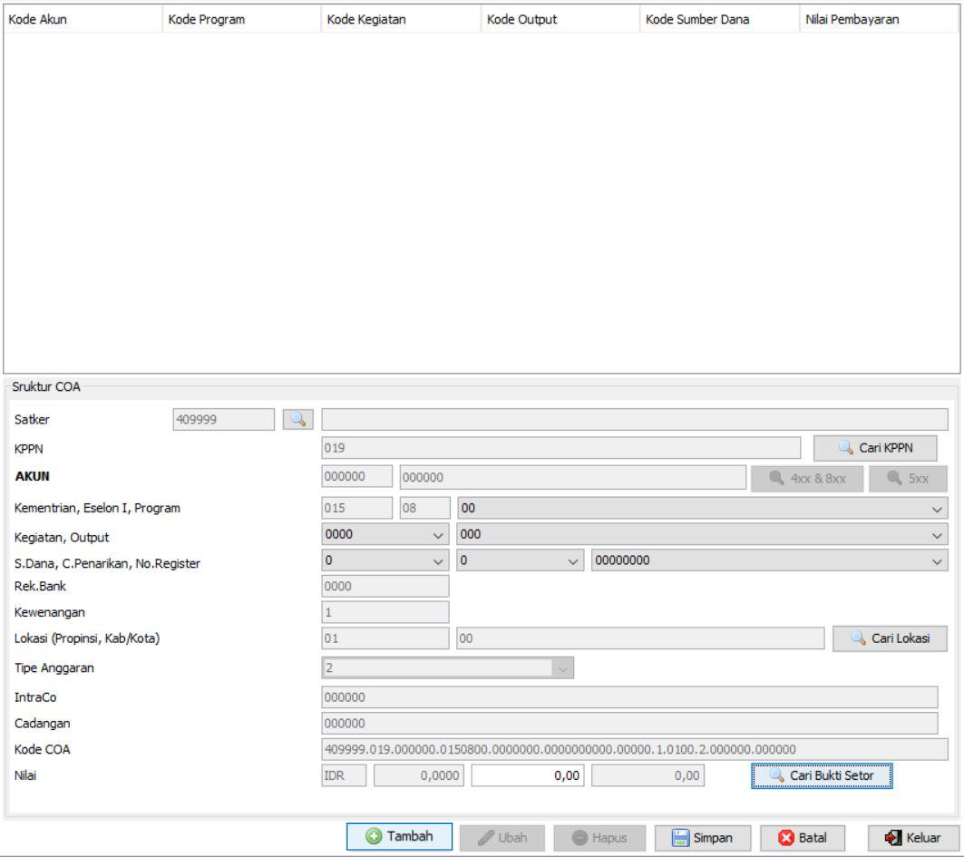This screenshot has height=857, width=964.
Task: Sort by Kode Akun column header
Action: click(82, 19)
